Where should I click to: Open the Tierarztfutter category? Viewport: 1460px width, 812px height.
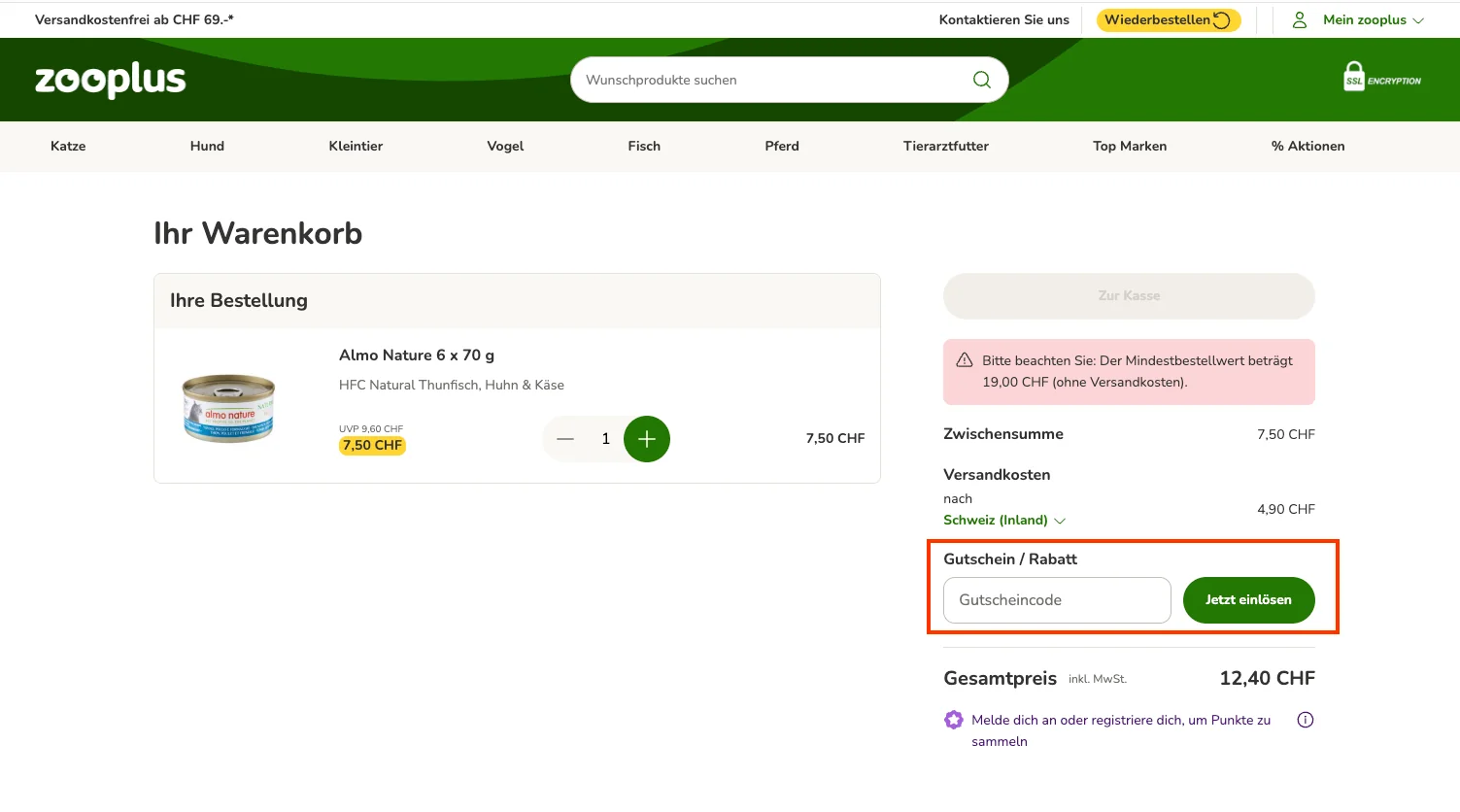click(946, 146)
